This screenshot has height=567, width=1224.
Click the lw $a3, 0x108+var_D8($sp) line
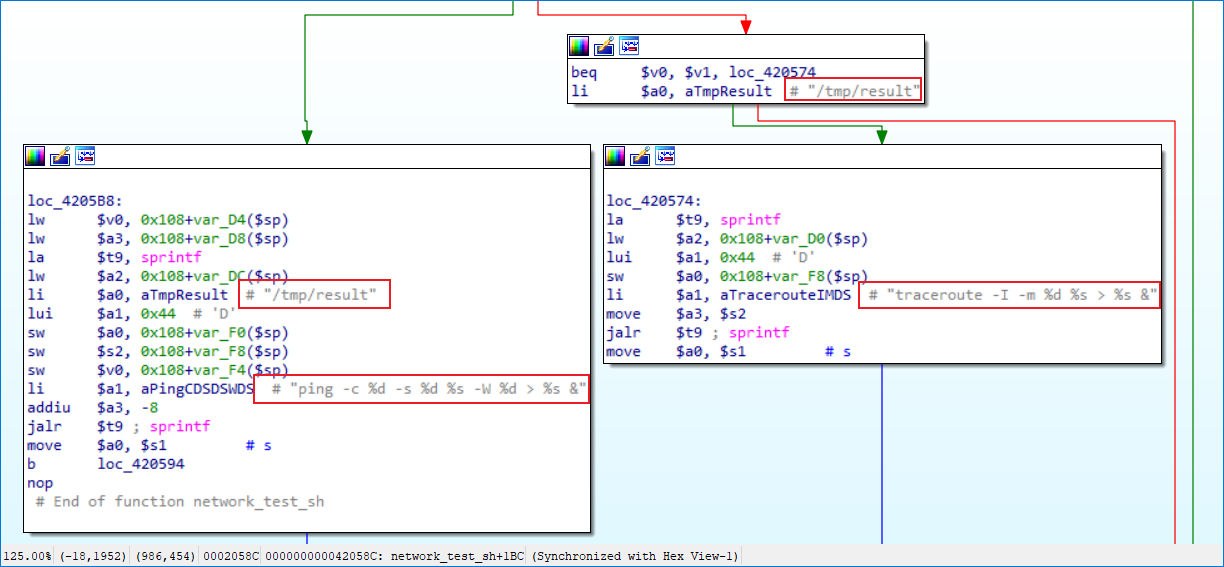pyautogui.click(x=158, y=239)
